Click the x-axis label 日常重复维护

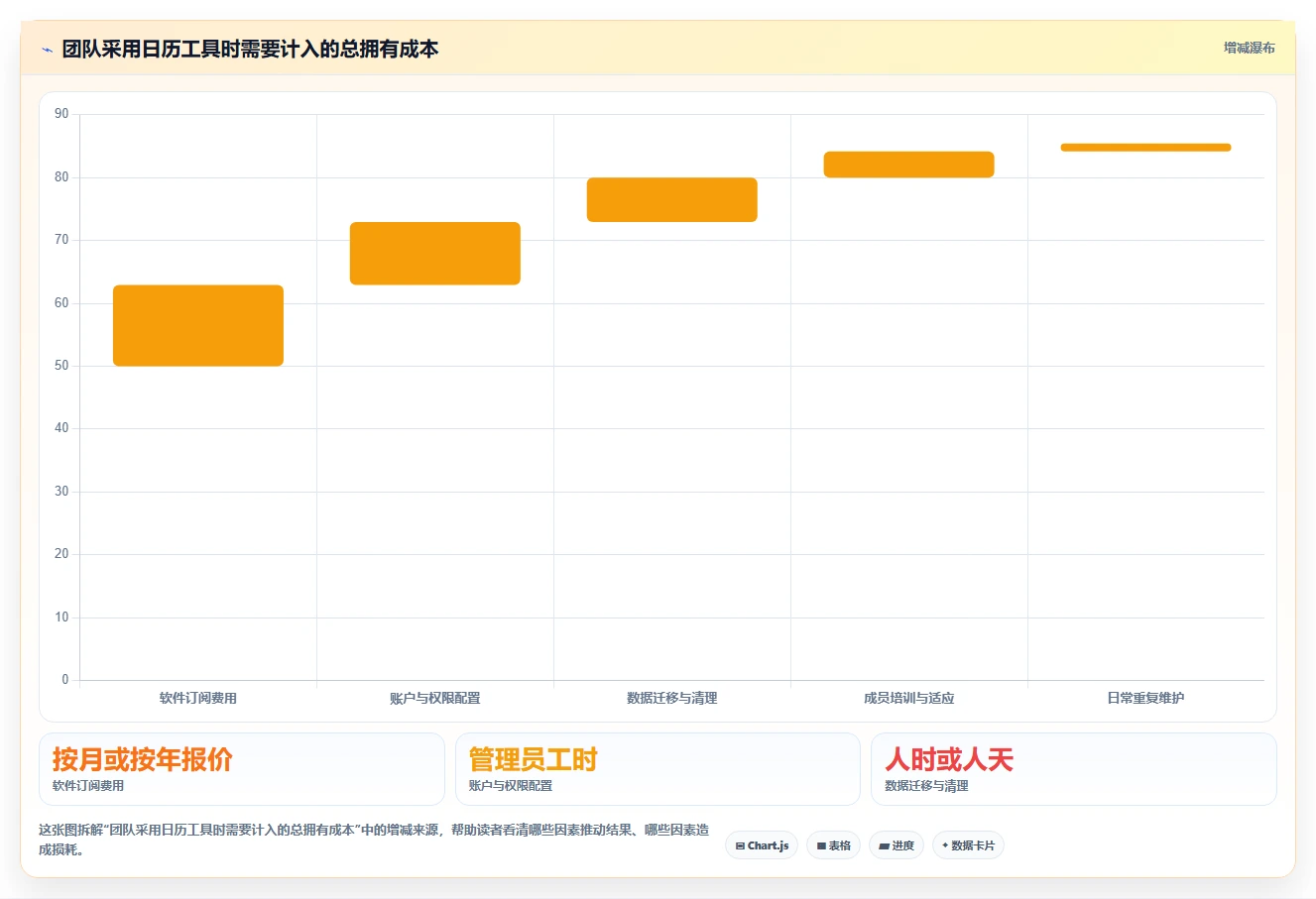click(1145, 698)
